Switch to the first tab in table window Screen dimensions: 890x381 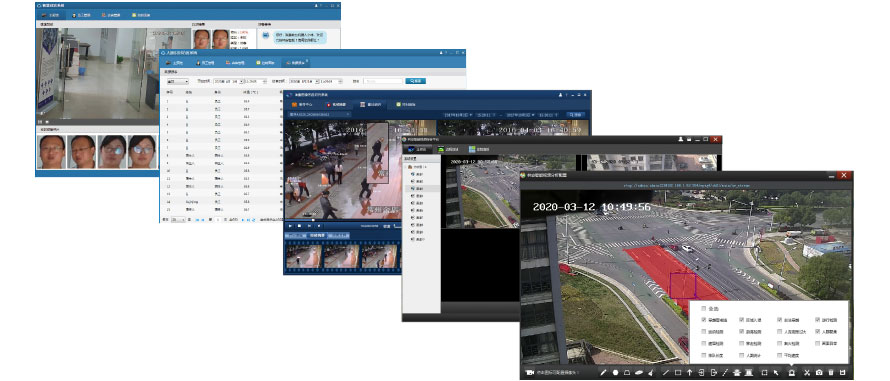174,63
